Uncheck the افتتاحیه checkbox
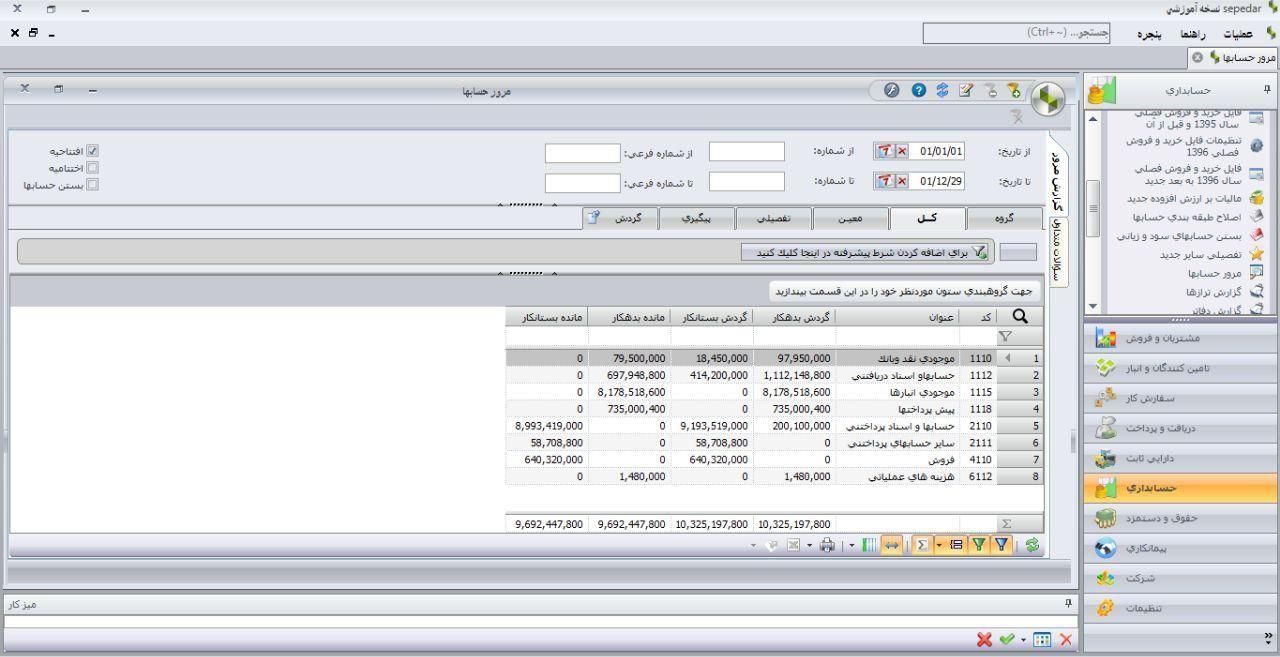The image size is (1280, 657). (x=93, y=151)
